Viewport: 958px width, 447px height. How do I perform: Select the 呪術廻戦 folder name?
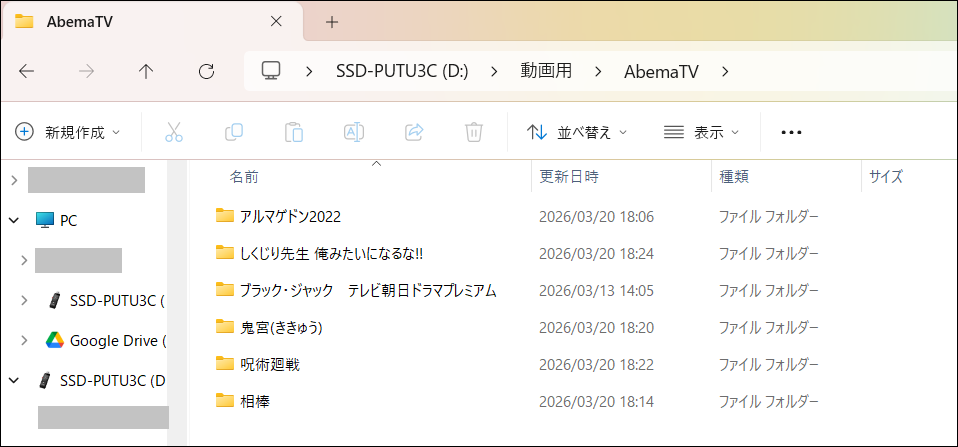pos(270,365)
